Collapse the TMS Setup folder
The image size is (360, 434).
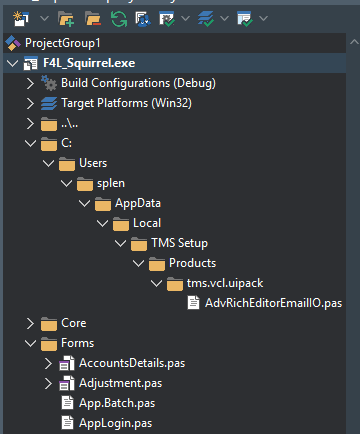click(x=120, y=243)
